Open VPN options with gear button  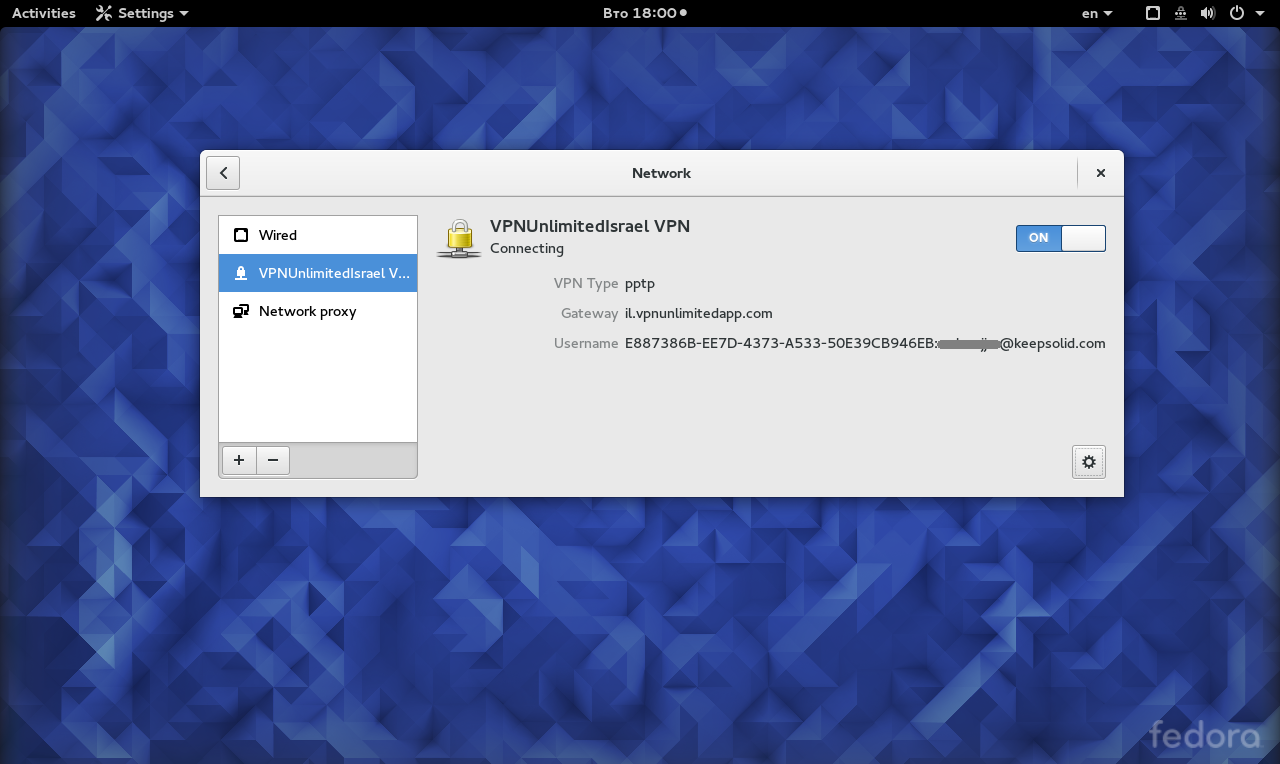click(1089, 462)
